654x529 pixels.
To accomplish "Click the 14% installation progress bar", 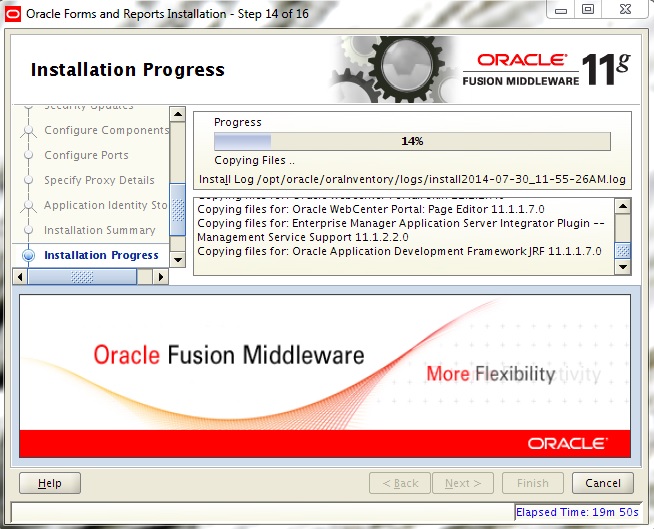I will [x=411, y=141].
